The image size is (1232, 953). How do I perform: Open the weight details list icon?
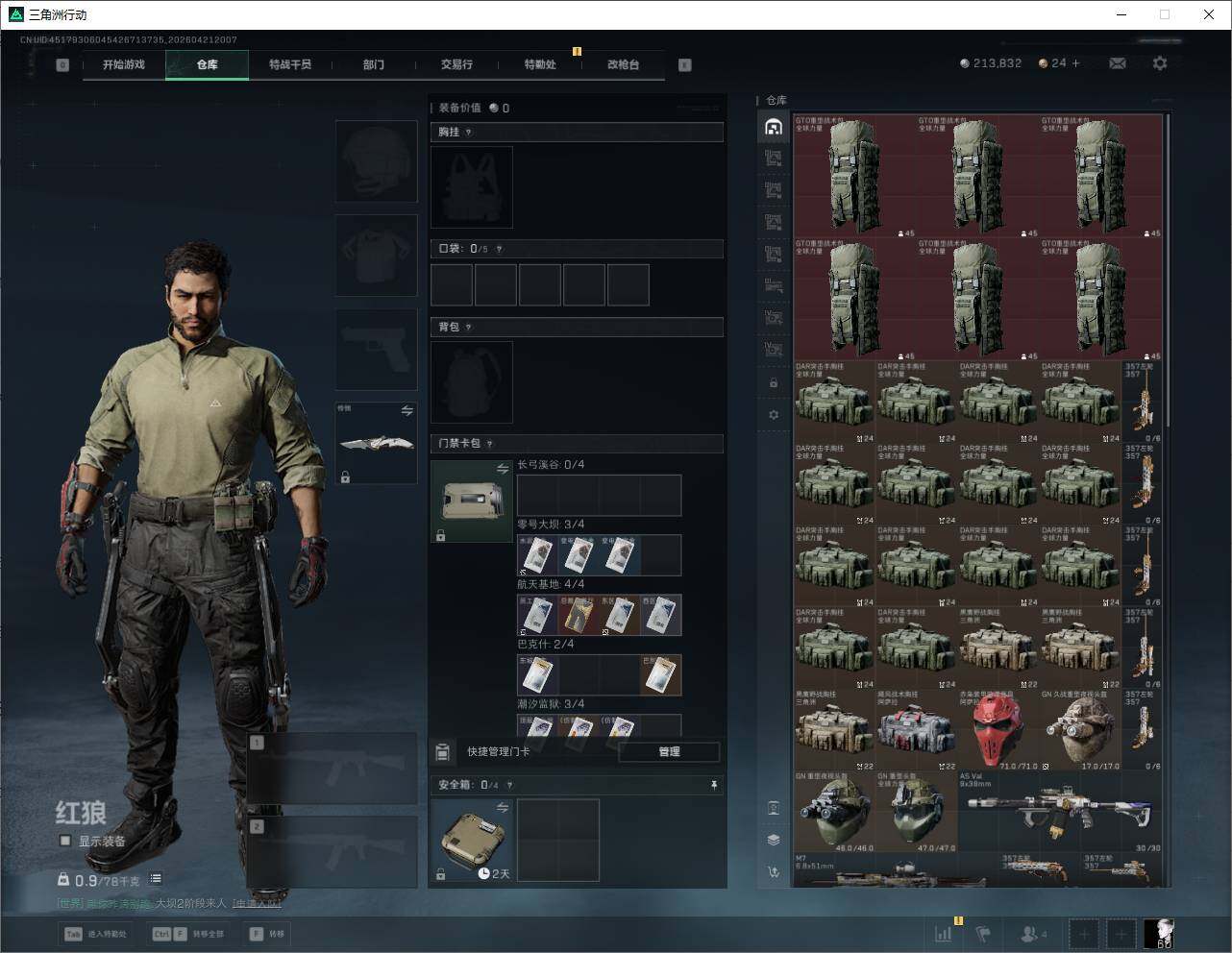click(x=156, y=879)
